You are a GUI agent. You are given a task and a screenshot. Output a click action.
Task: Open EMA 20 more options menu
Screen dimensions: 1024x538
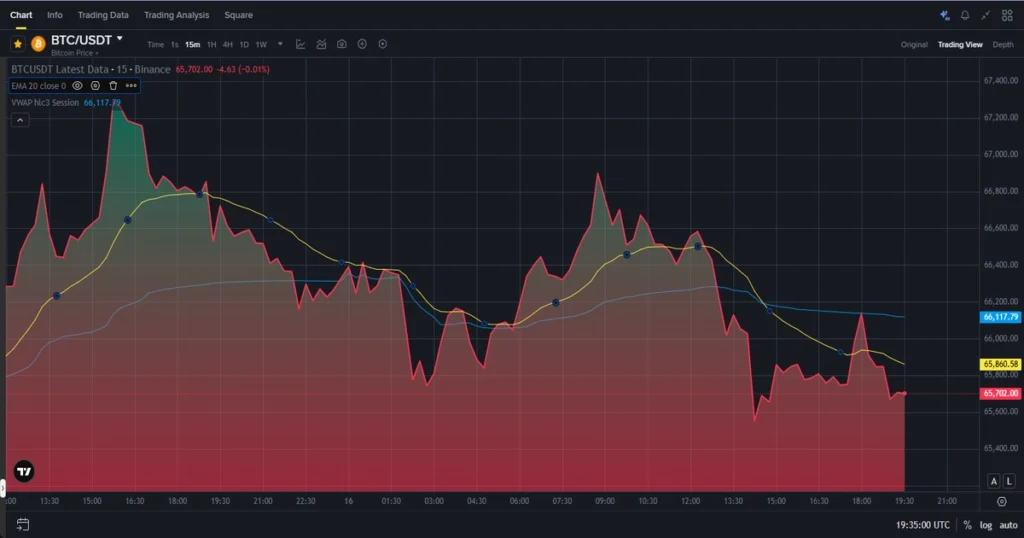pyautogui.click(x=131, y=86)
